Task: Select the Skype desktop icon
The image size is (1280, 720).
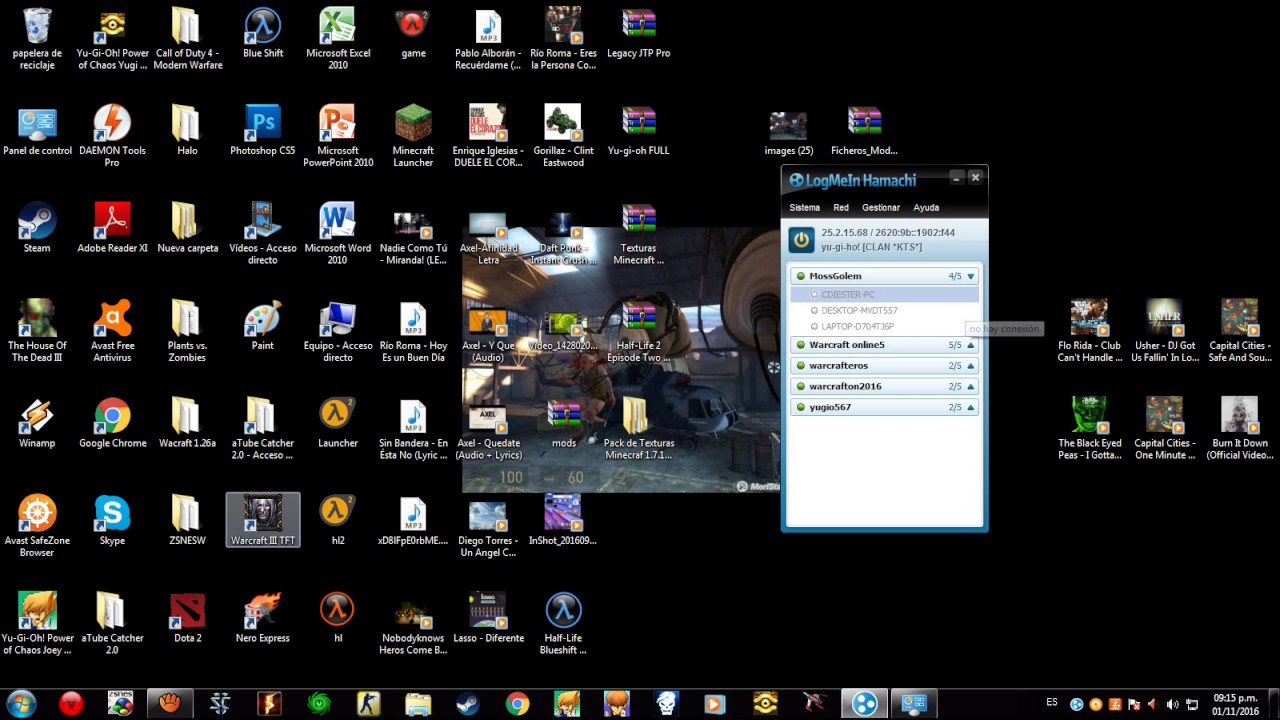Action: [112, 520]
